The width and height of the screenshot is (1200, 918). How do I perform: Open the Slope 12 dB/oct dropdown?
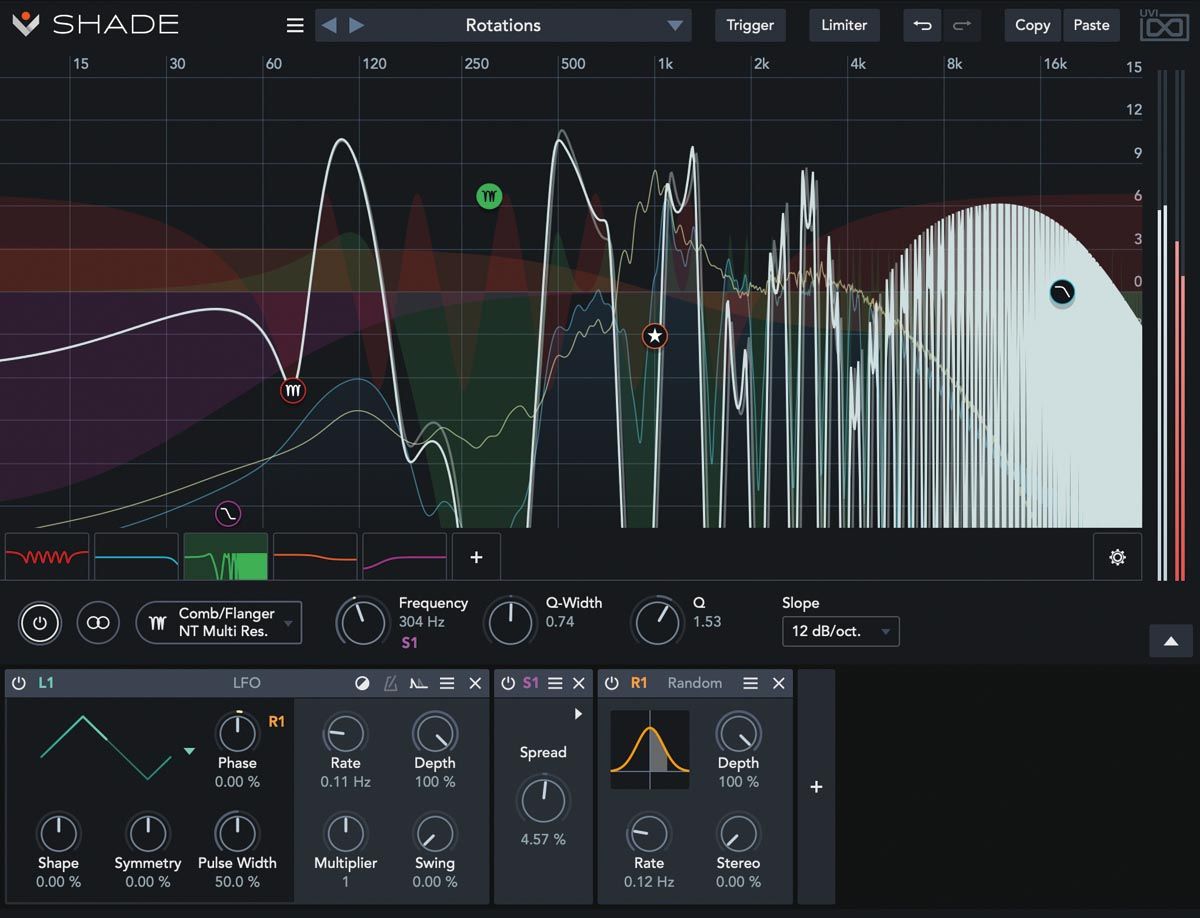click(840, 631)
